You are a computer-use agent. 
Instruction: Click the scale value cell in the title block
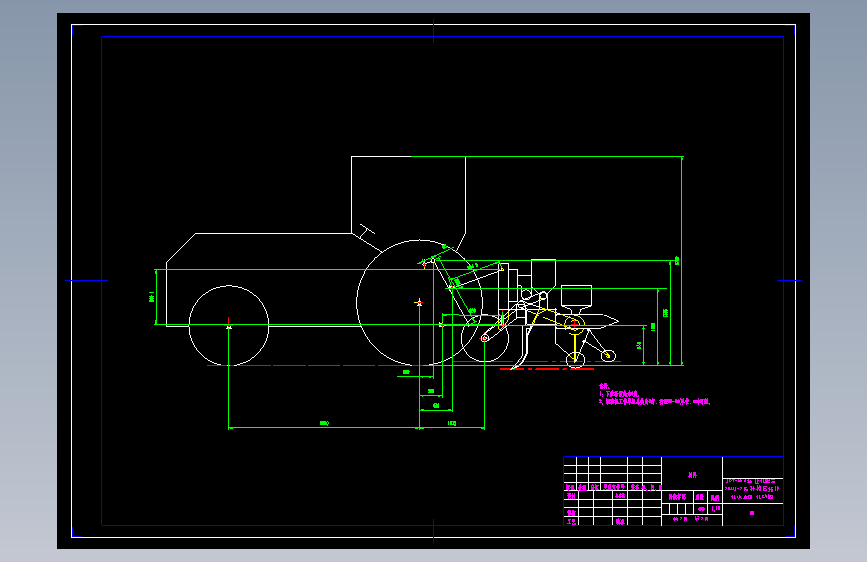coord(715,509)
